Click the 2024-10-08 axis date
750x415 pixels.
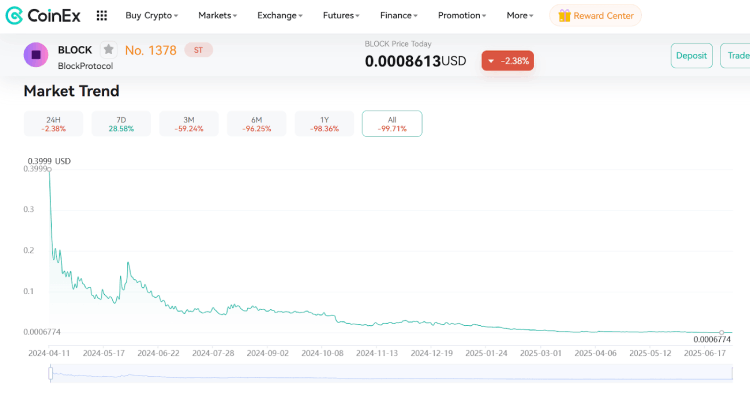(322, 353)
